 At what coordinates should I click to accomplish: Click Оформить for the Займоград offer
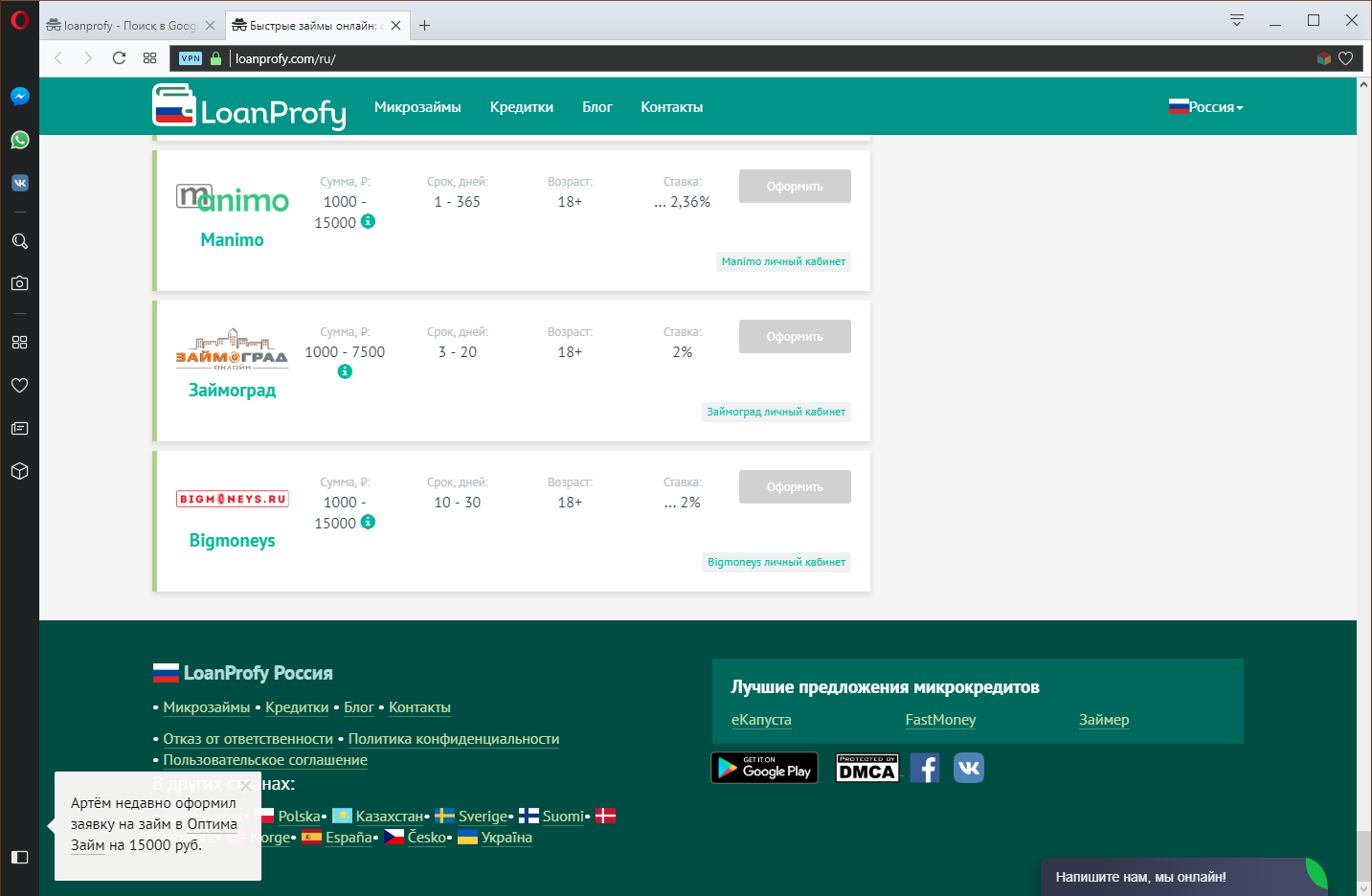(795, 336)
